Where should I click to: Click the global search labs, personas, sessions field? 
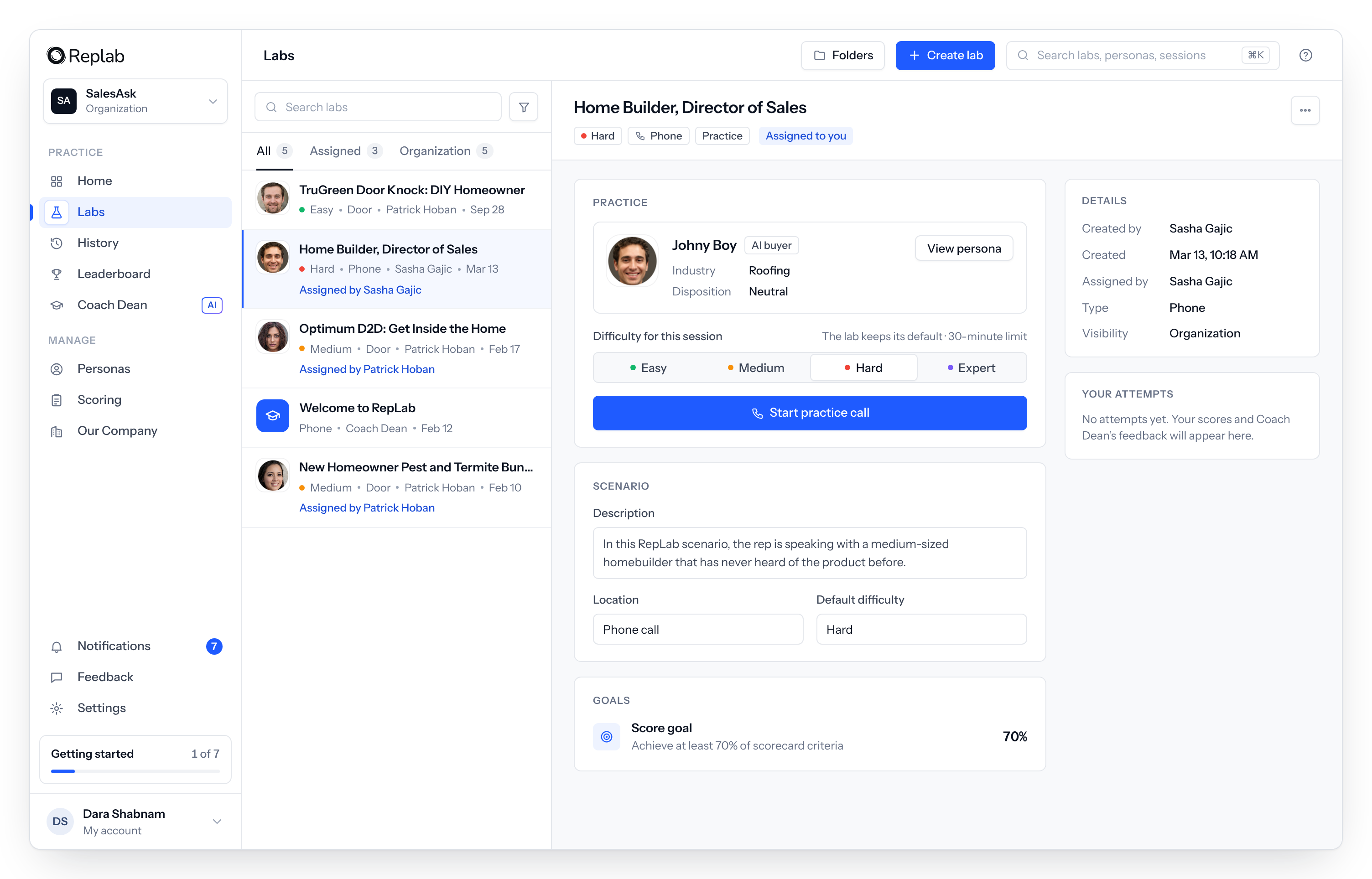coord(1143,55)
